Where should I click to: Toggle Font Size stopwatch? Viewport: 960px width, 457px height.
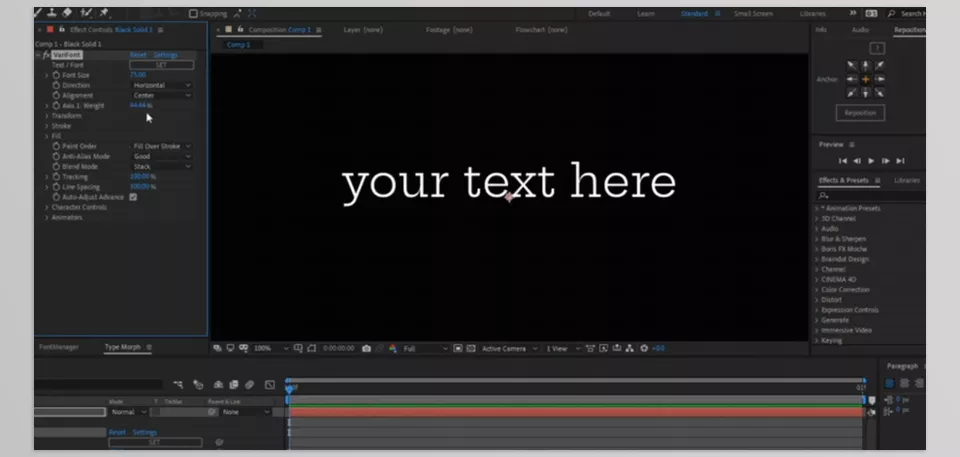56,75
